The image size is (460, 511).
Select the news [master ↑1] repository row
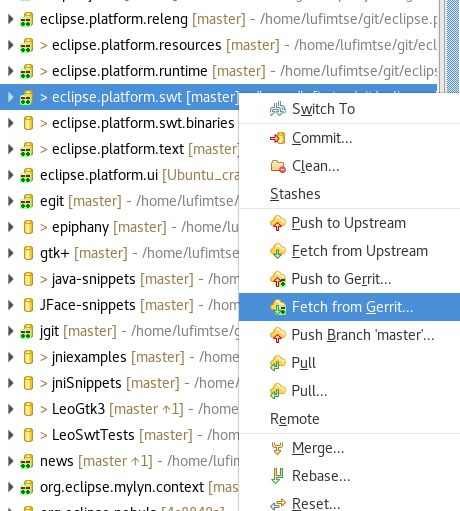(x=119, y=461)
